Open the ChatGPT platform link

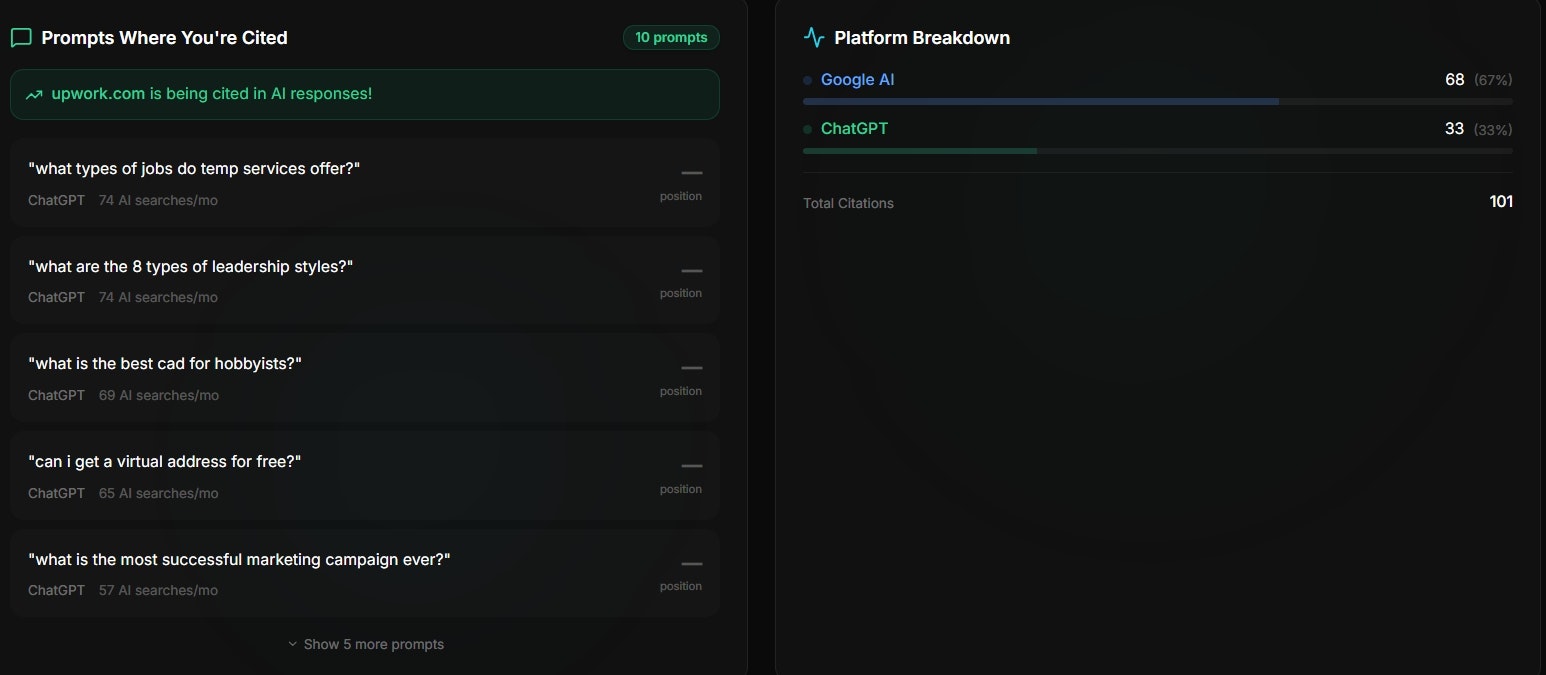(854, 129)
